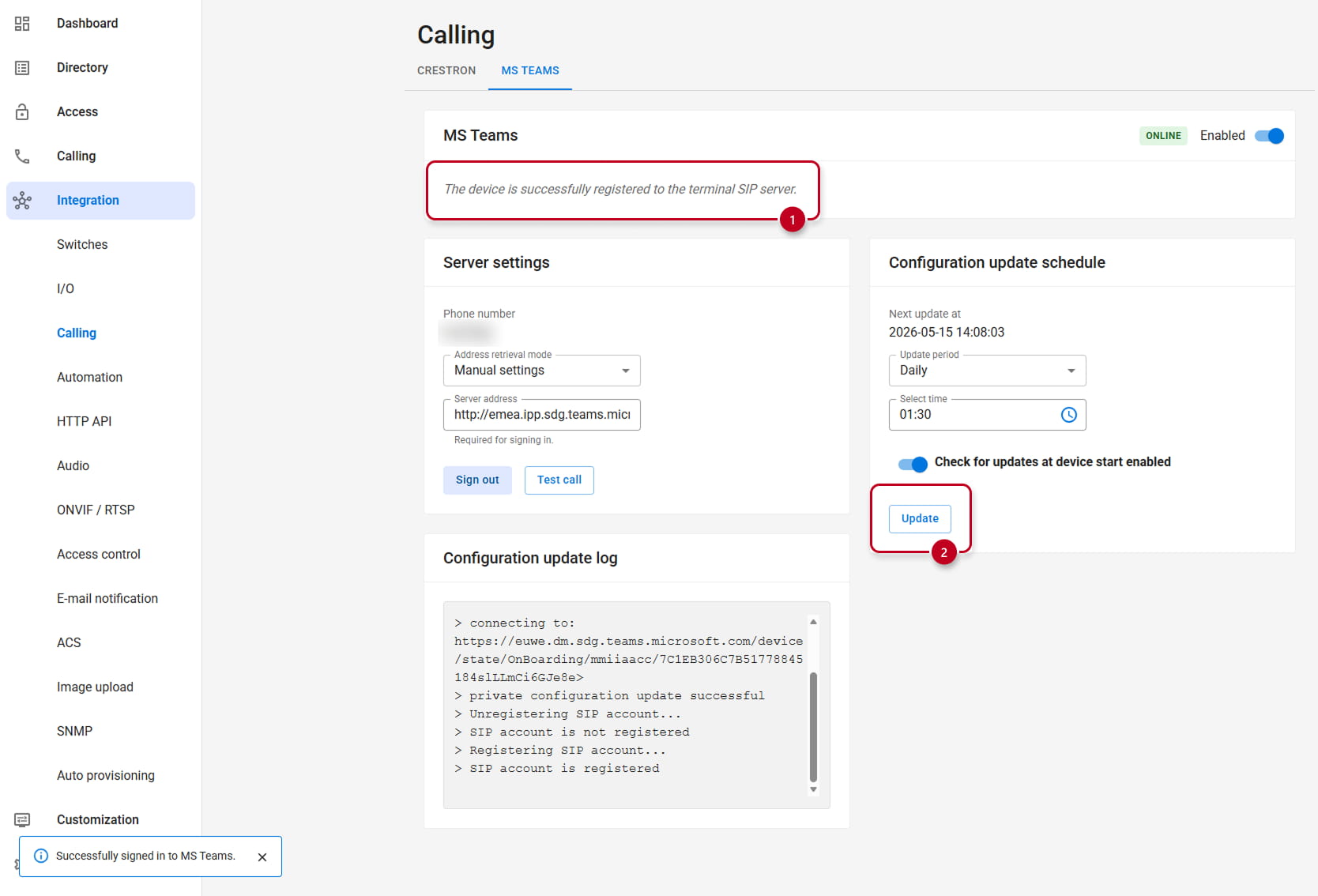Open Access in the sidebar
This screenshot has width=1318, height=896.
pos(101,112)
